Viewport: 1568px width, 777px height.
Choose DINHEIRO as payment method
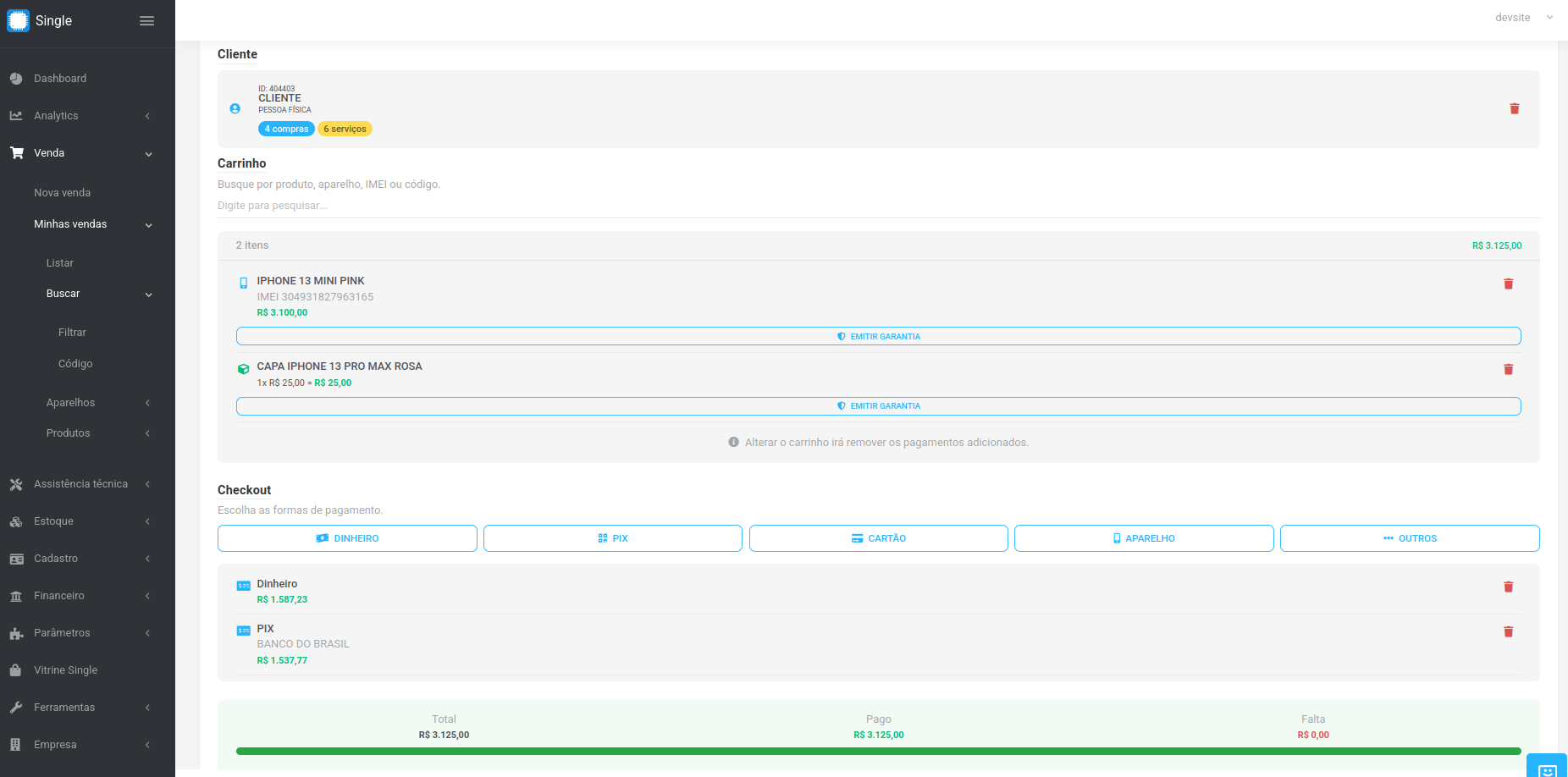click(347, 538)
